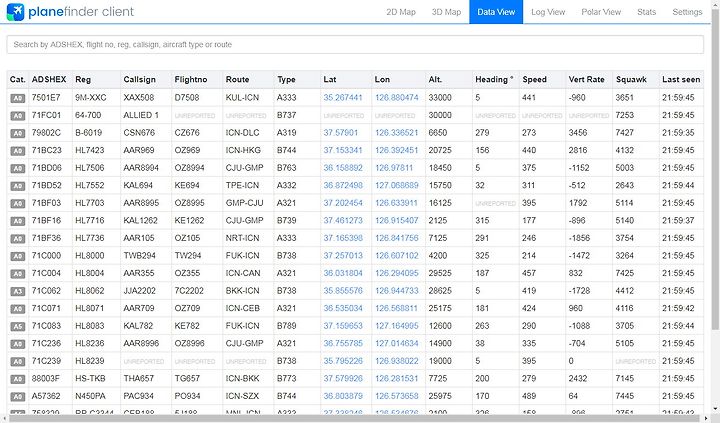720x423 pixels.
Task: Click the A0 category badge for 71BD52
Action: click(x=17, y=186)
